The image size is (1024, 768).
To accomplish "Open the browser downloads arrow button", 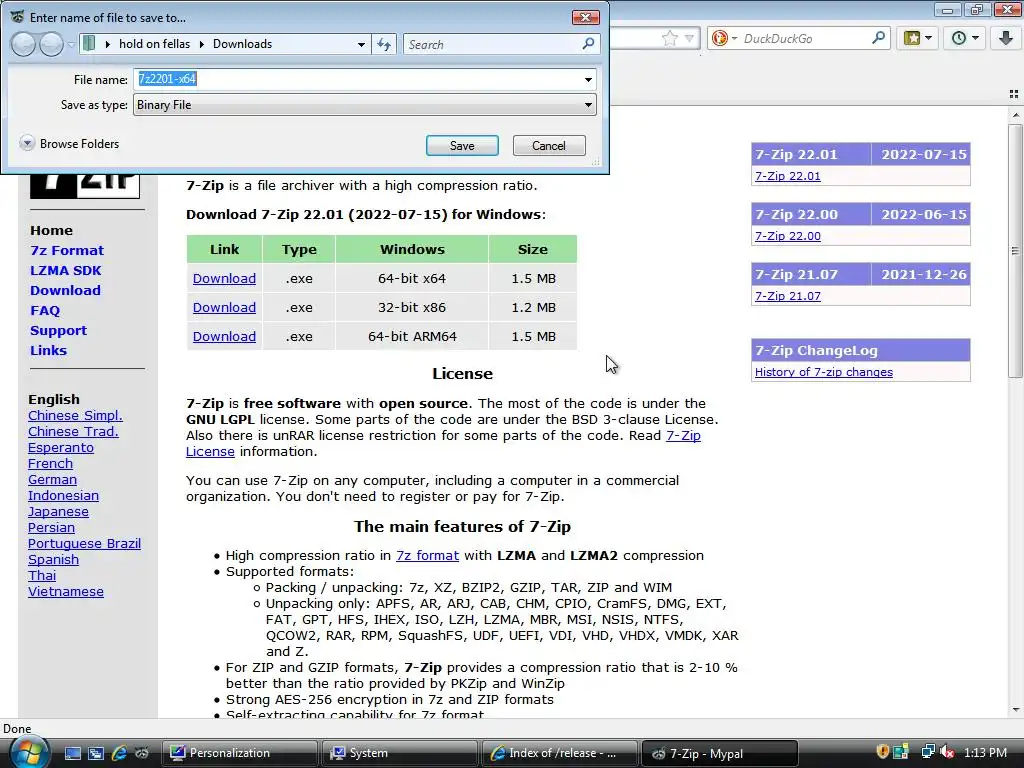I will point(1006,38).
